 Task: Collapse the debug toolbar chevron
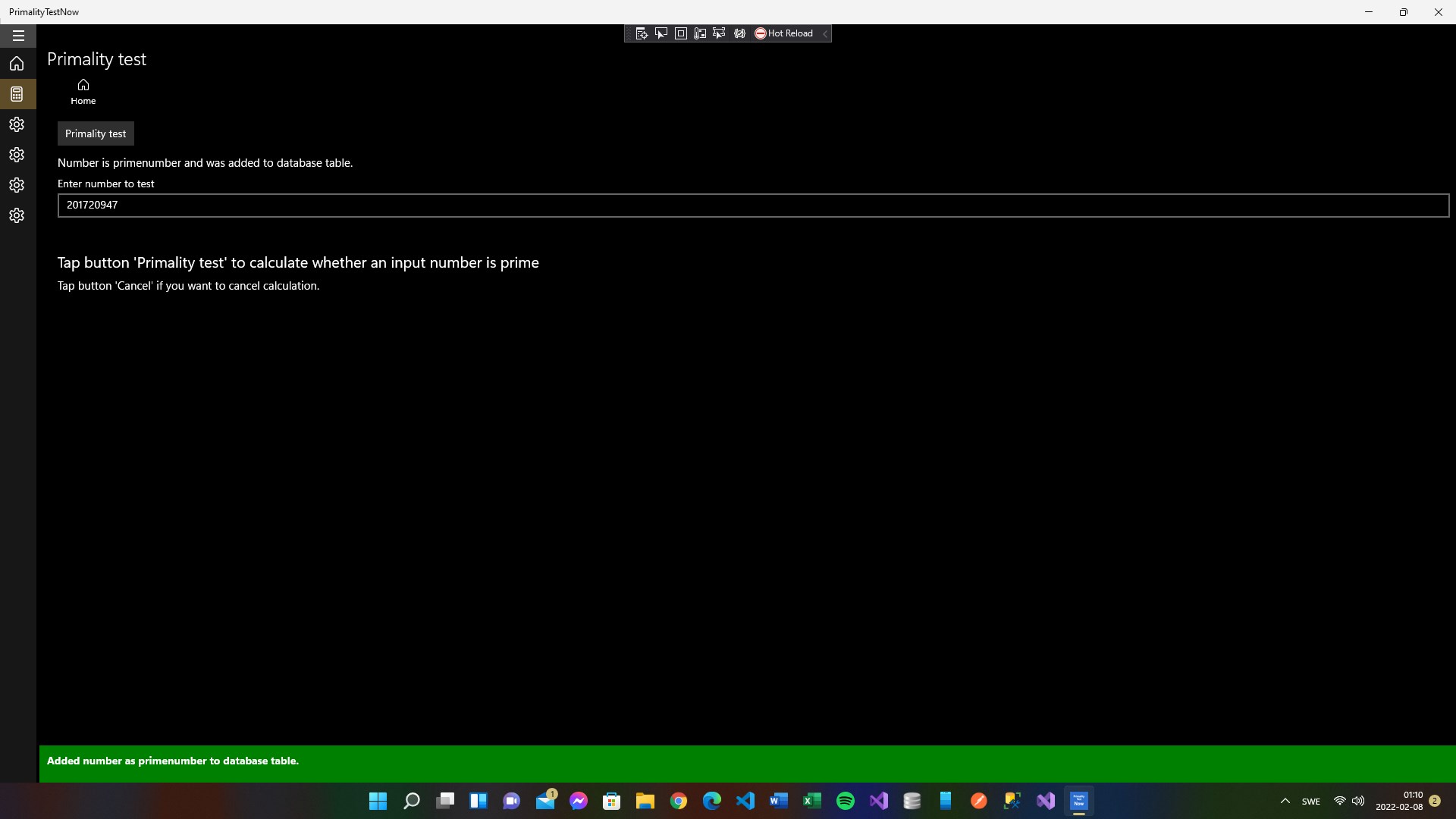825,33
